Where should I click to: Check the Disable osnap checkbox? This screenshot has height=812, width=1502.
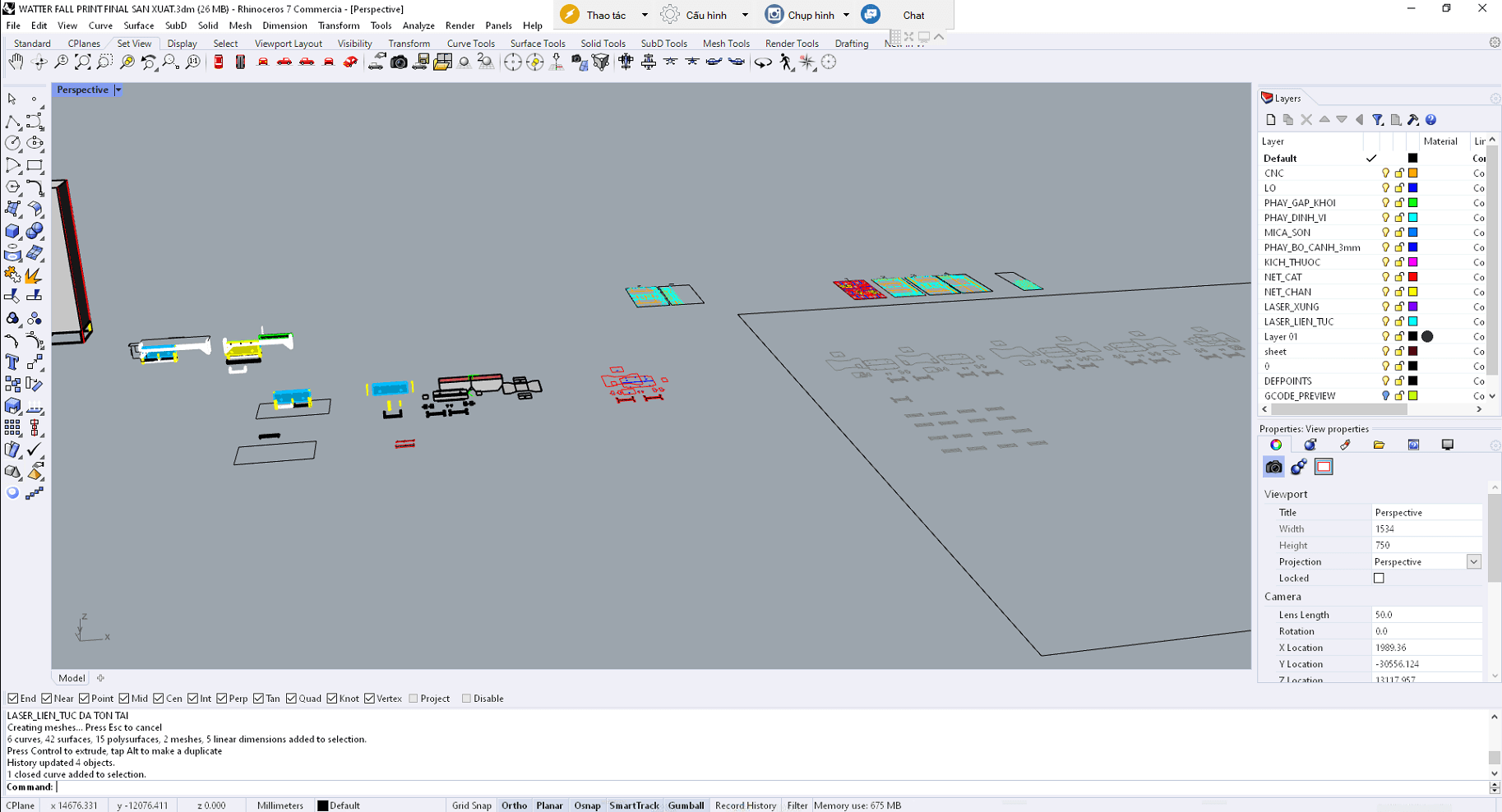click(x=466, y=699)
